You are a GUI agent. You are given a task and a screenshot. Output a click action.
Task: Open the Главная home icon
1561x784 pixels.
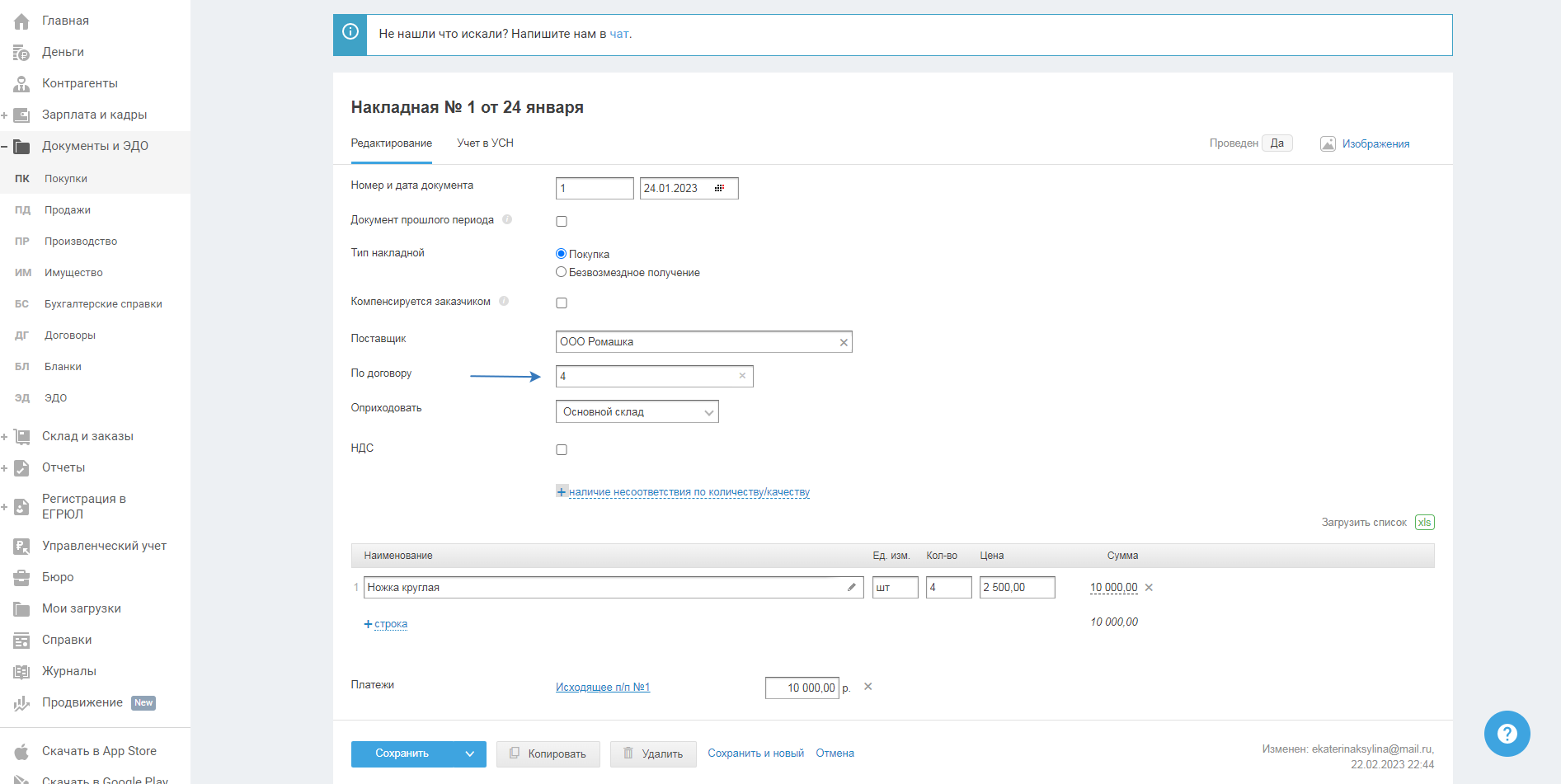tap(21, 21)
